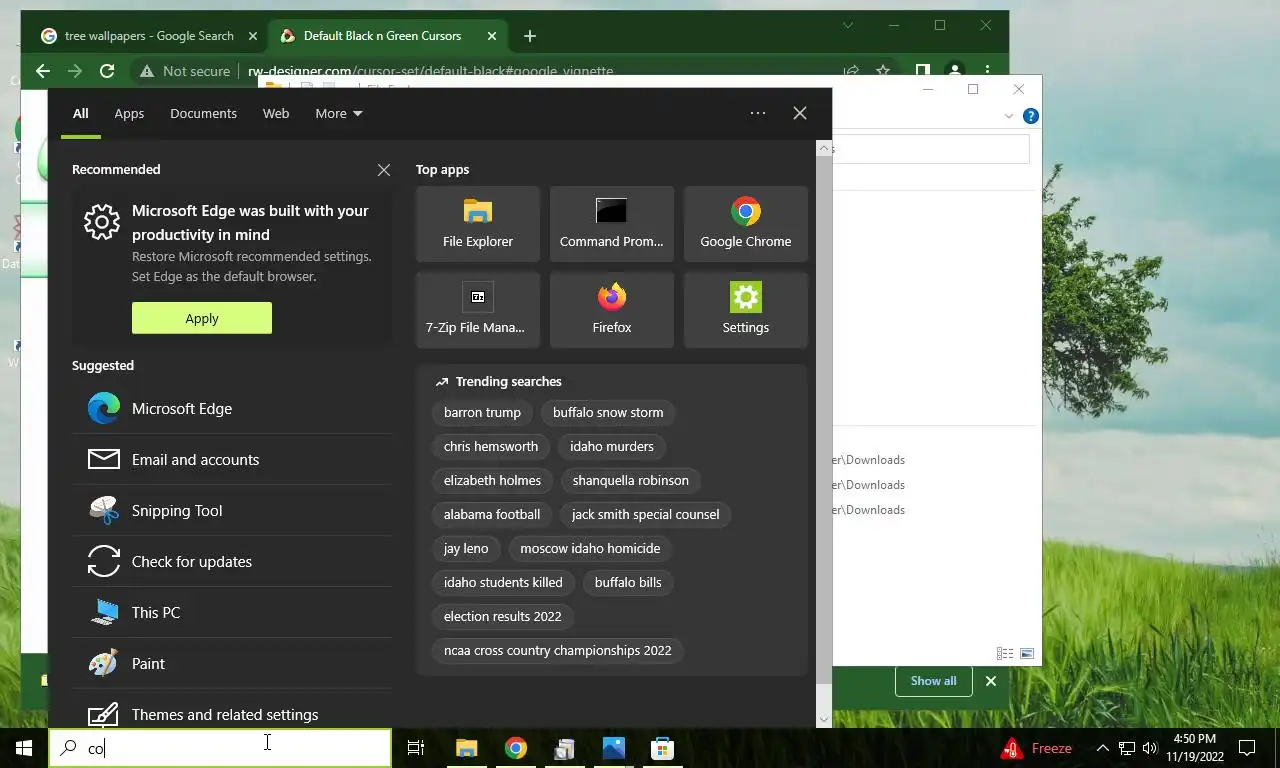
Task: Search trending ncaa cross country championships 2022
Action: [x=558, y=650]
